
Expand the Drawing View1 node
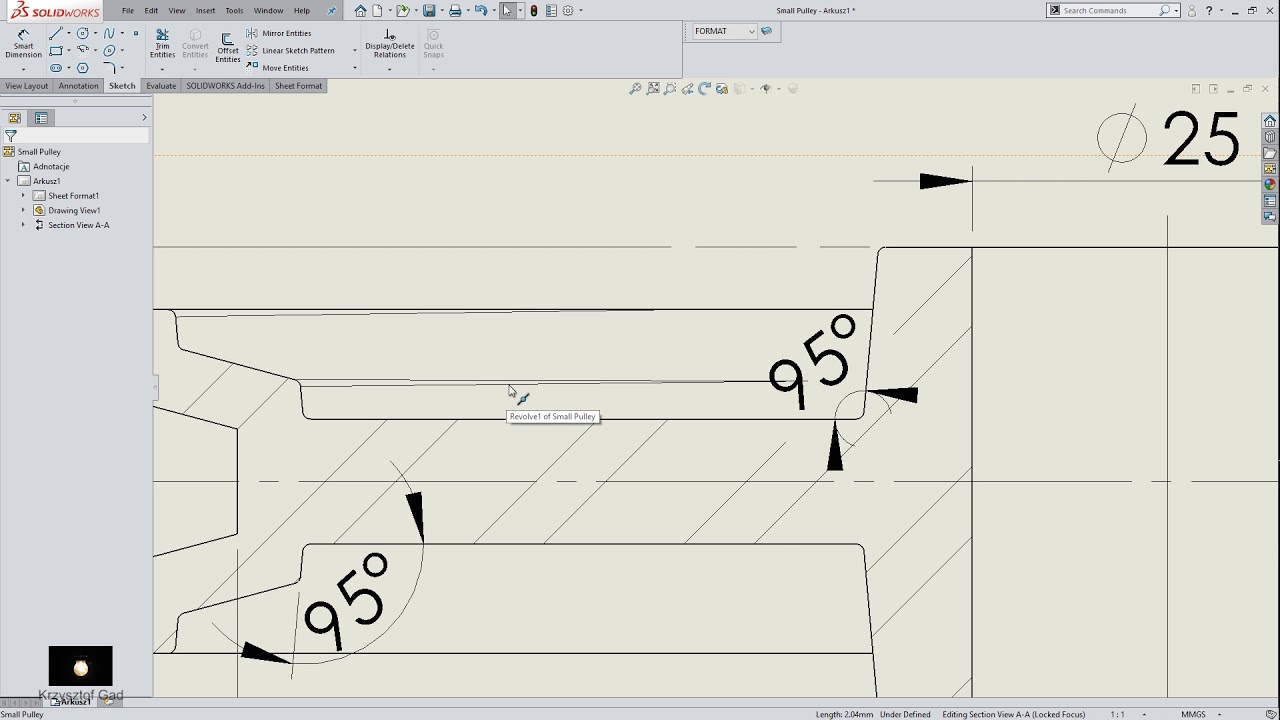click(23, 210)
